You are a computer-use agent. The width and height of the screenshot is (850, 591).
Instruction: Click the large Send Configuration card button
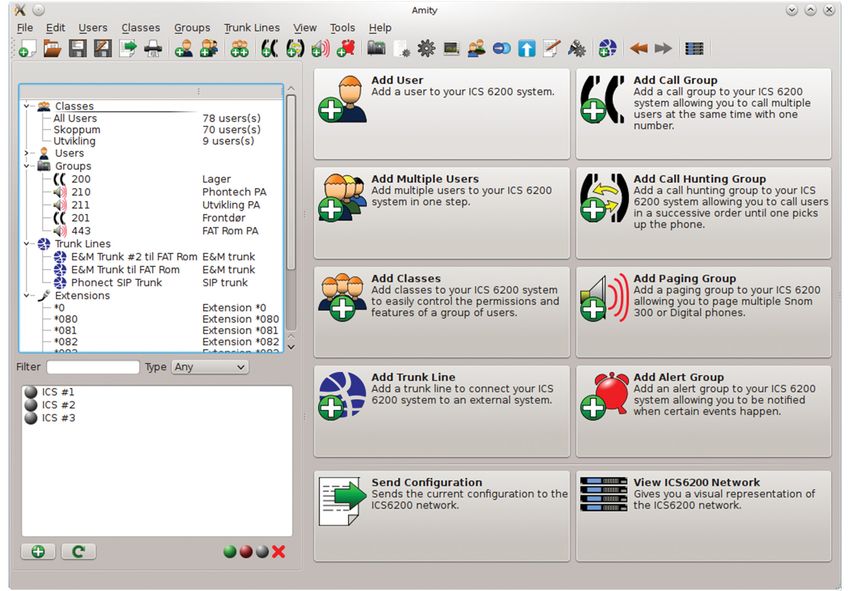tap(442, 516)
